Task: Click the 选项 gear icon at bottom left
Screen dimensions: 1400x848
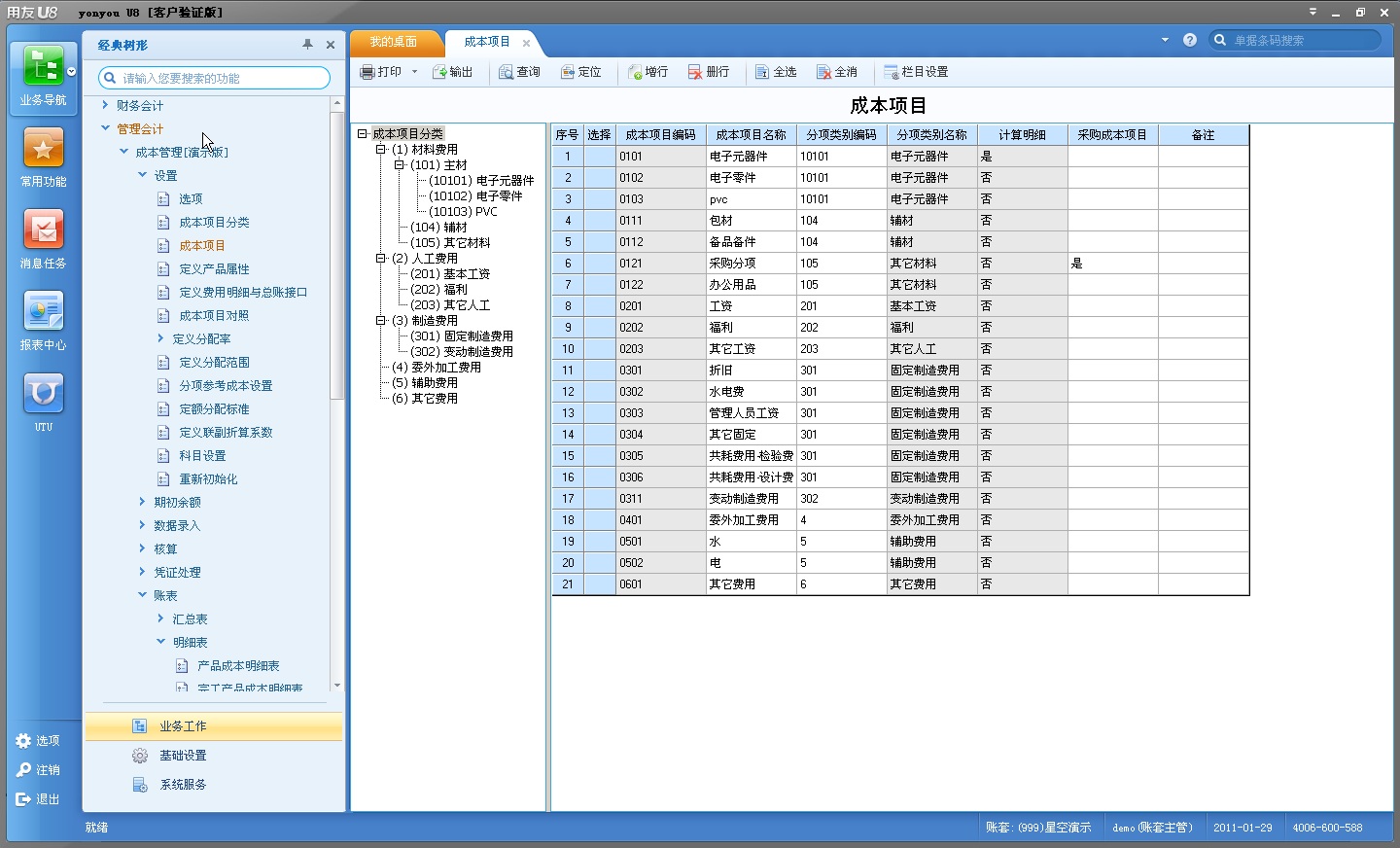Action: [x=23, y=741]
